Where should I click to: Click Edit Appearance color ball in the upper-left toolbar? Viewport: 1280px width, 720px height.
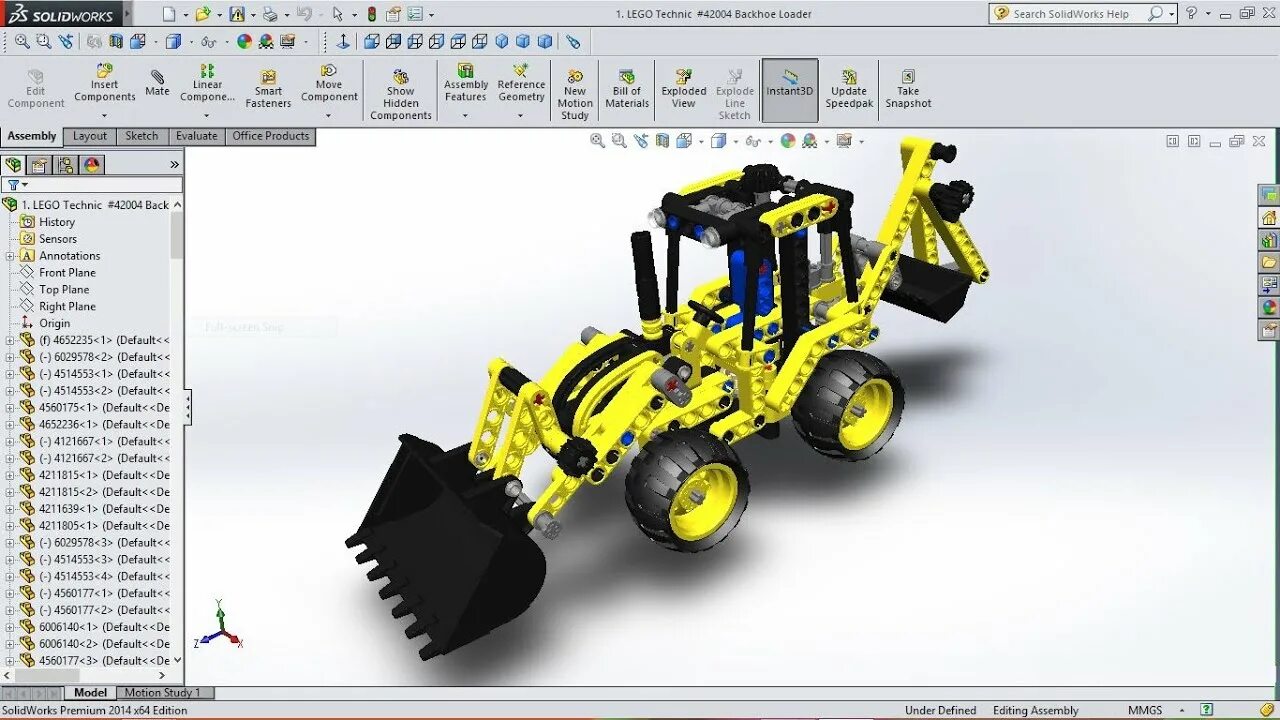point(244,41)
